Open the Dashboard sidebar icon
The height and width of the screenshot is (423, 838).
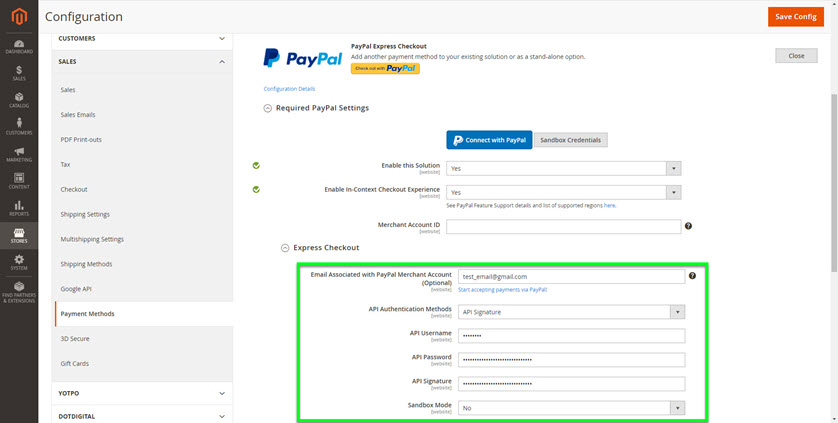[19, 47]
